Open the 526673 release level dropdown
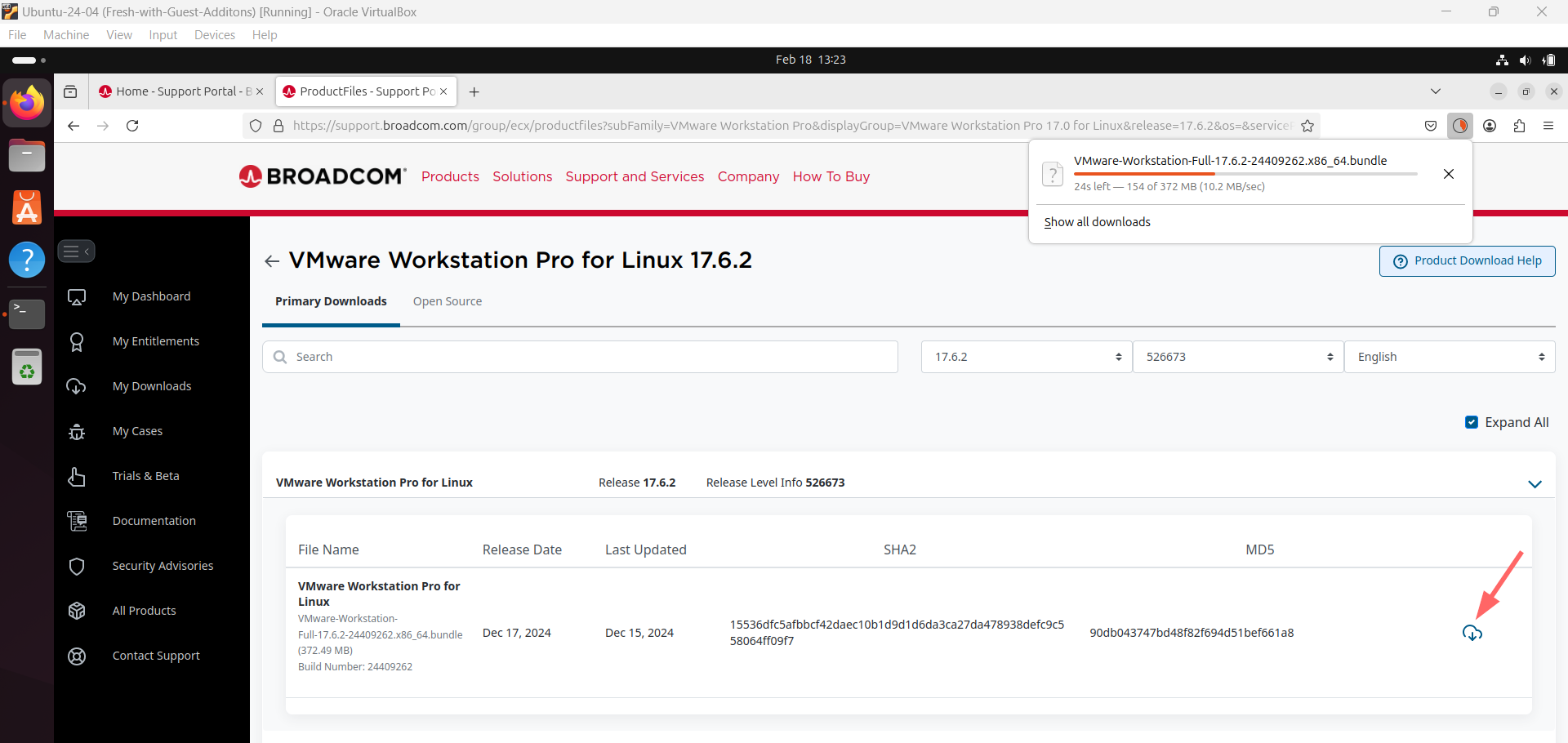This screenshot has width=1568, height=743. click(x=1238, y=357)
